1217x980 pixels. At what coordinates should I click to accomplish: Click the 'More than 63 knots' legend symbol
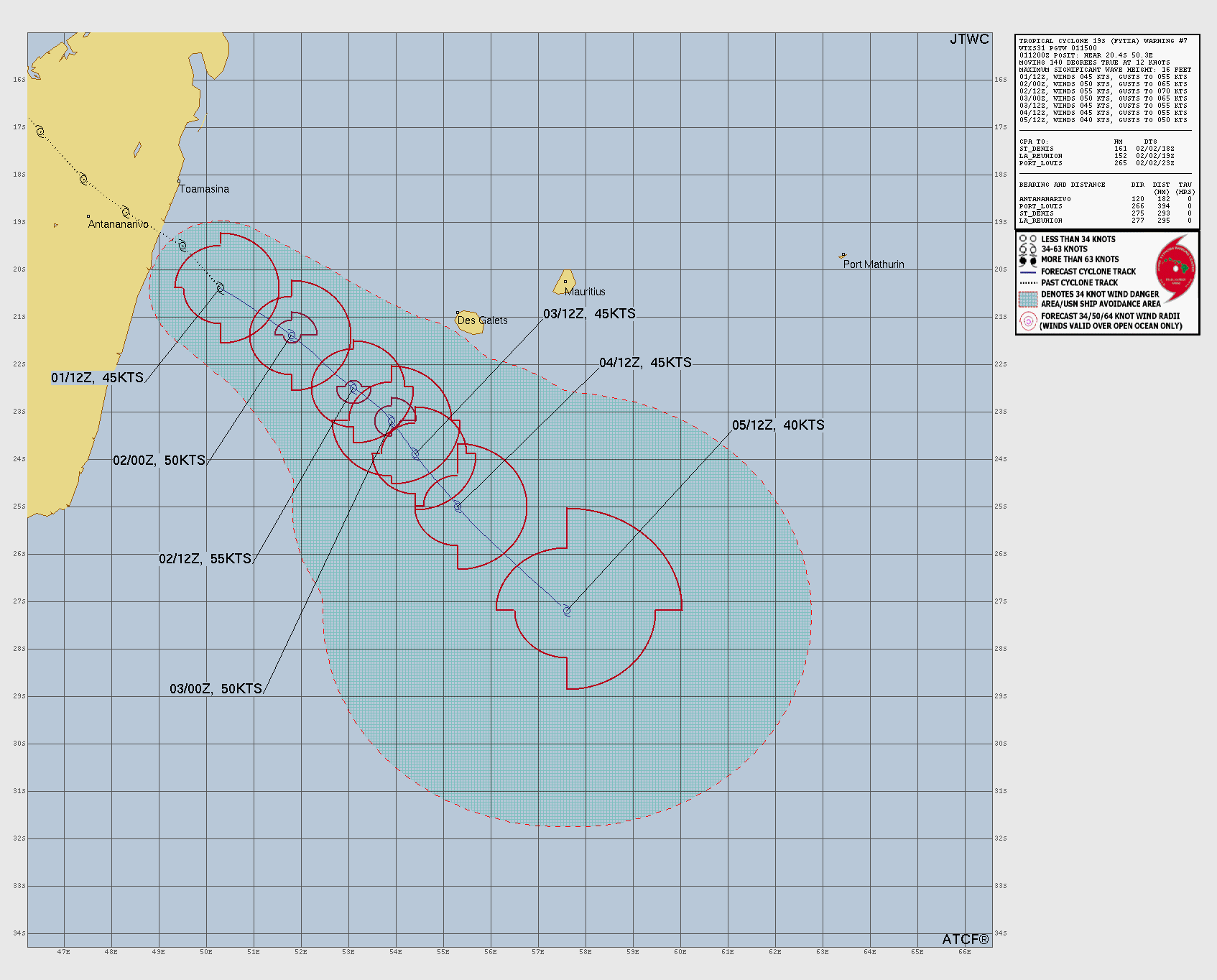tap(1027, 260)
